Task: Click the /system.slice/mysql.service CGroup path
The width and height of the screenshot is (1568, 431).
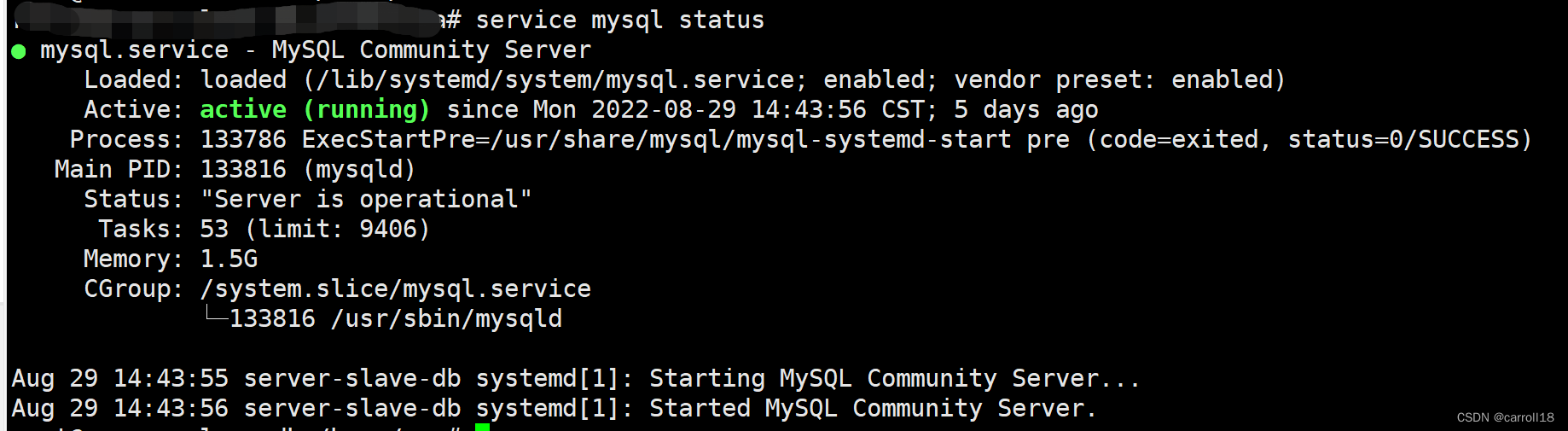Action: (x=395, y=288)
